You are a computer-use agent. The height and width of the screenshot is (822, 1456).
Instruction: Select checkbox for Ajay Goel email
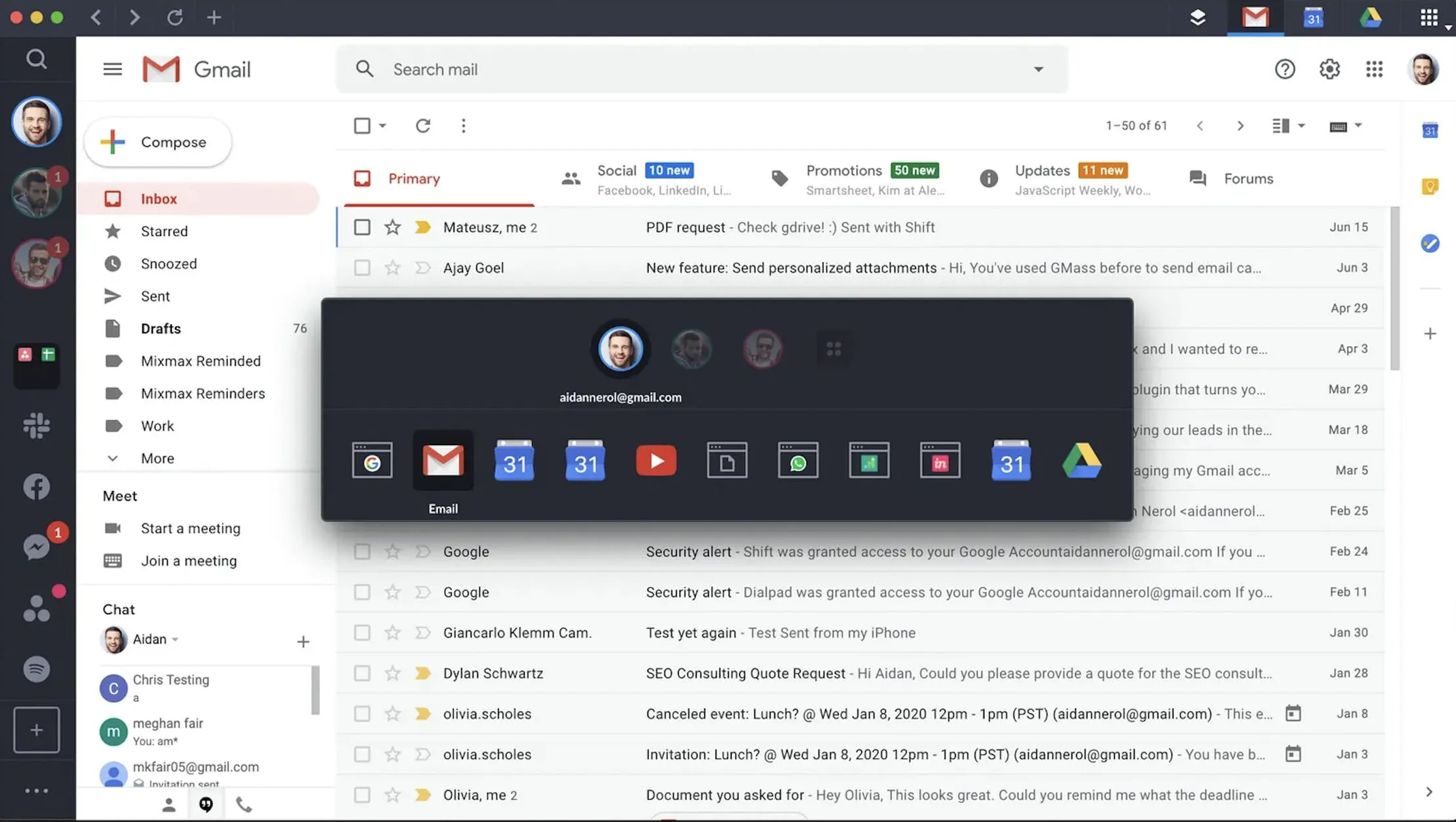(x=362, y=267)
